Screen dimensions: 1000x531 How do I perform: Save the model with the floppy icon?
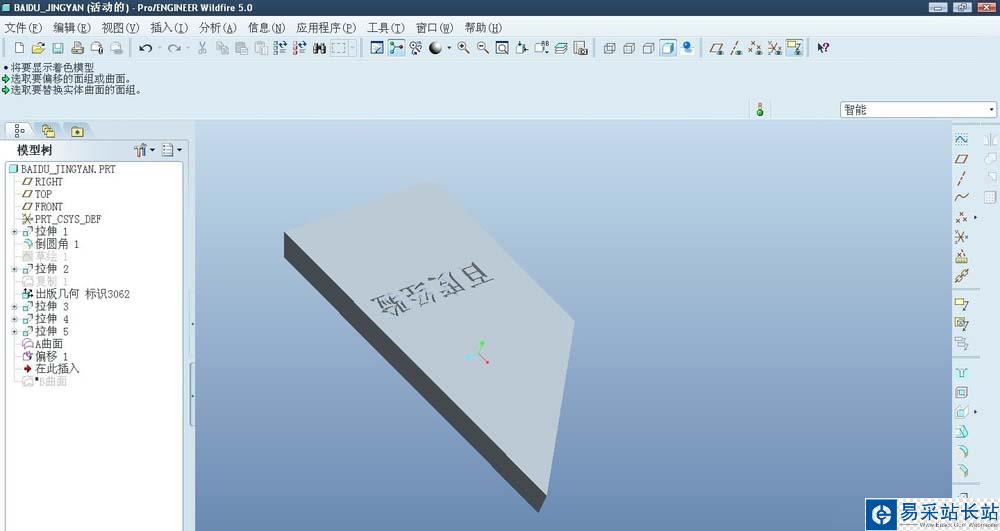(x=58, y=48)
